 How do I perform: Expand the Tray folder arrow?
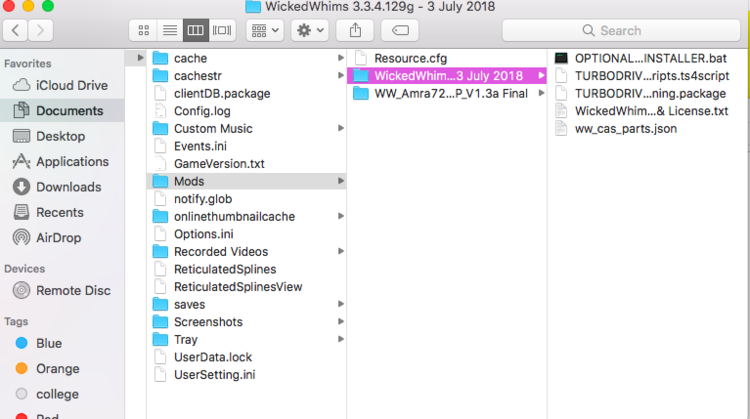tap(341, 339)
